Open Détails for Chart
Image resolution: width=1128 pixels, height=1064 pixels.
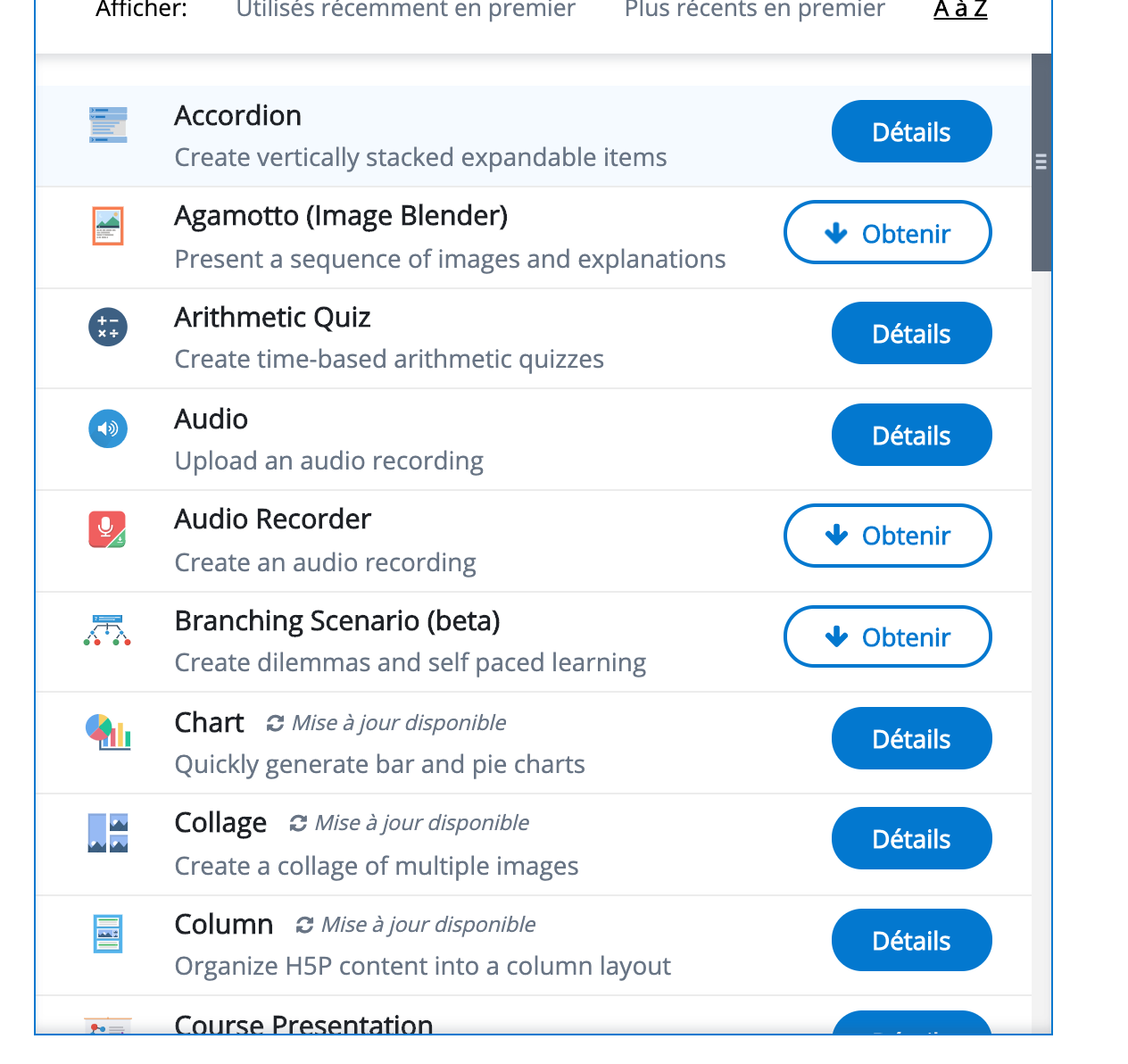(x=912, y=738)
